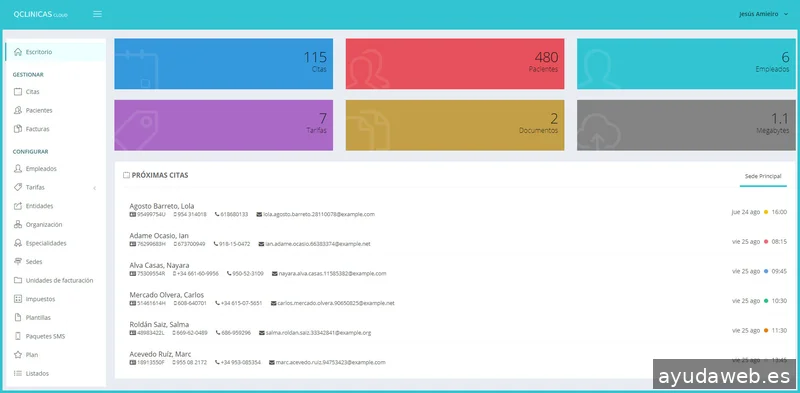
Task: Open the Jesús Amieiro user dropdown
Action: [x=763, y=14]
